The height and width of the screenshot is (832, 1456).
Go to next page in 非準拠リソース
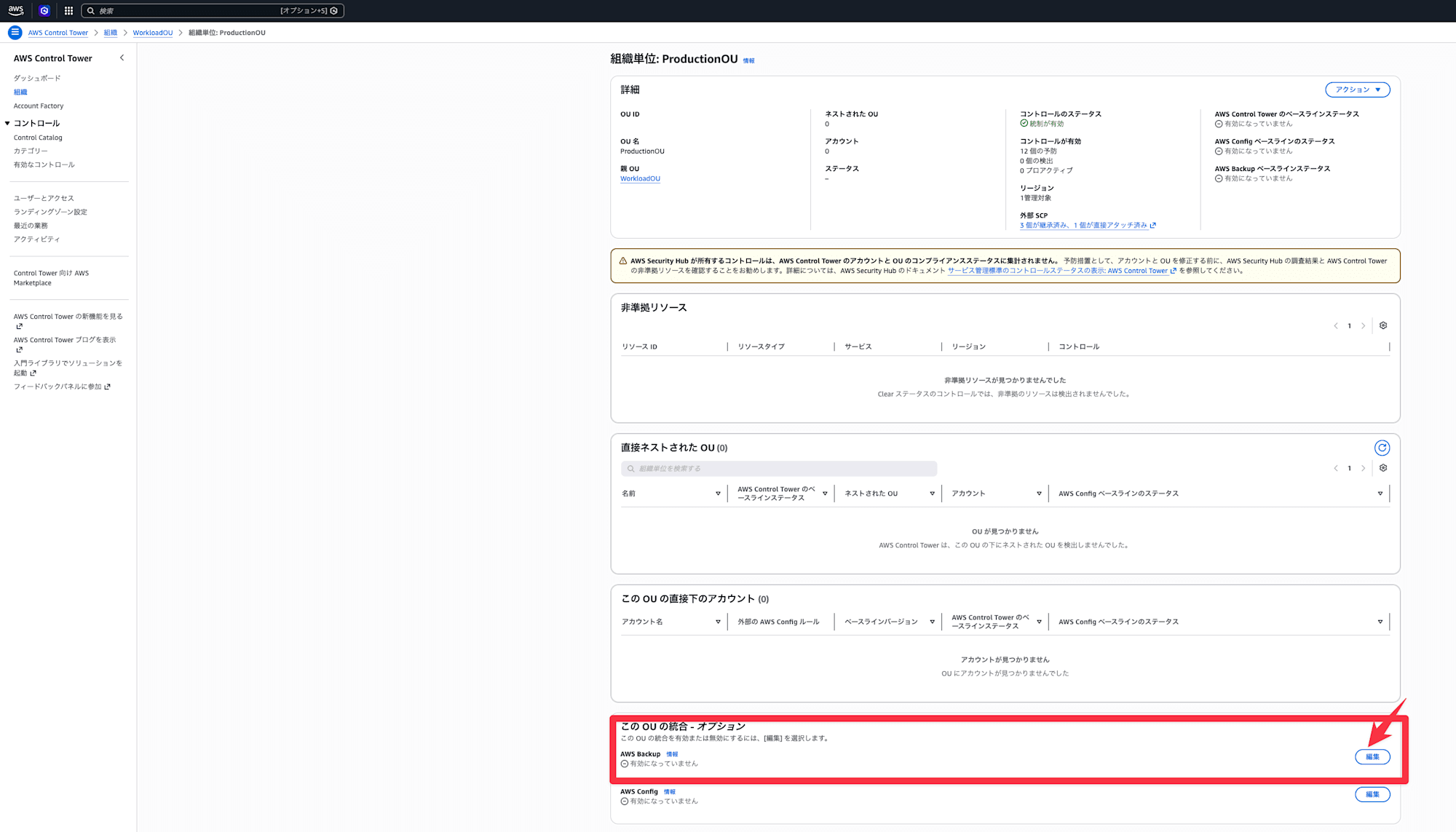(x=1364, y=326)
